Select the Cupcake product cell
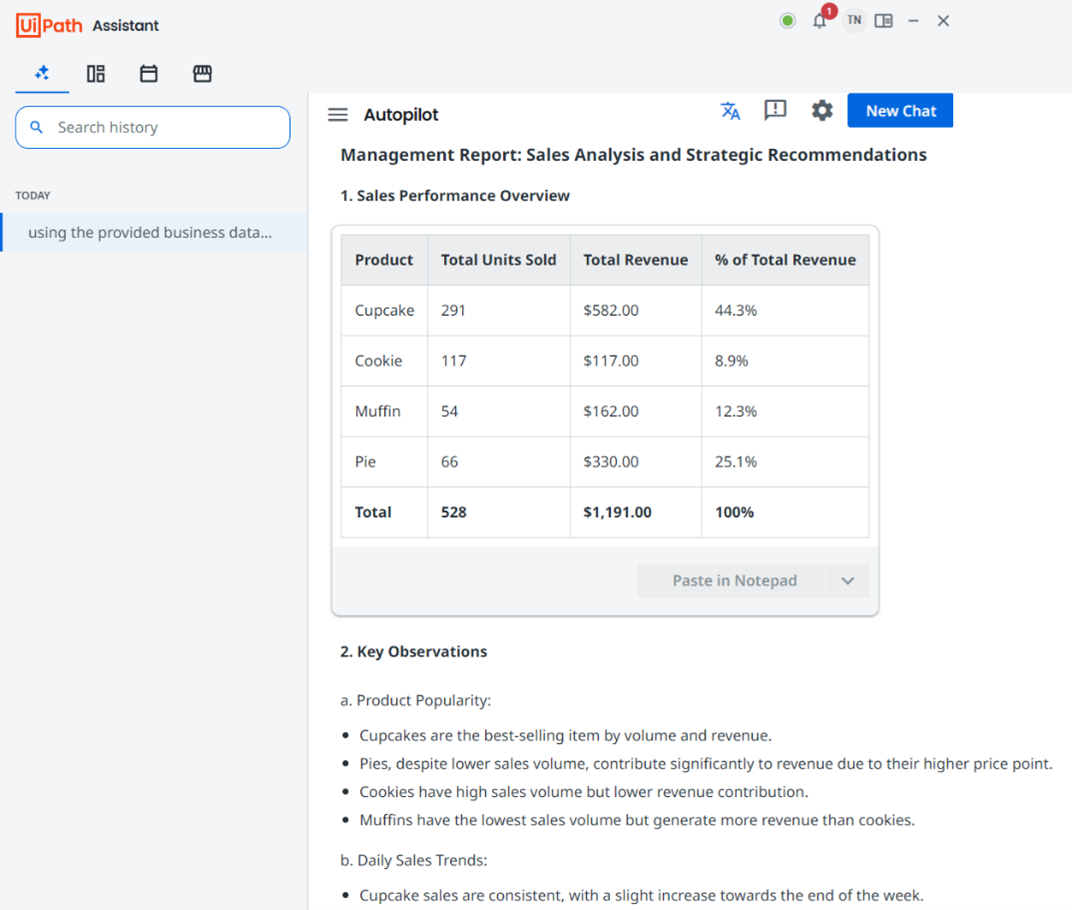 pos(384,310)
